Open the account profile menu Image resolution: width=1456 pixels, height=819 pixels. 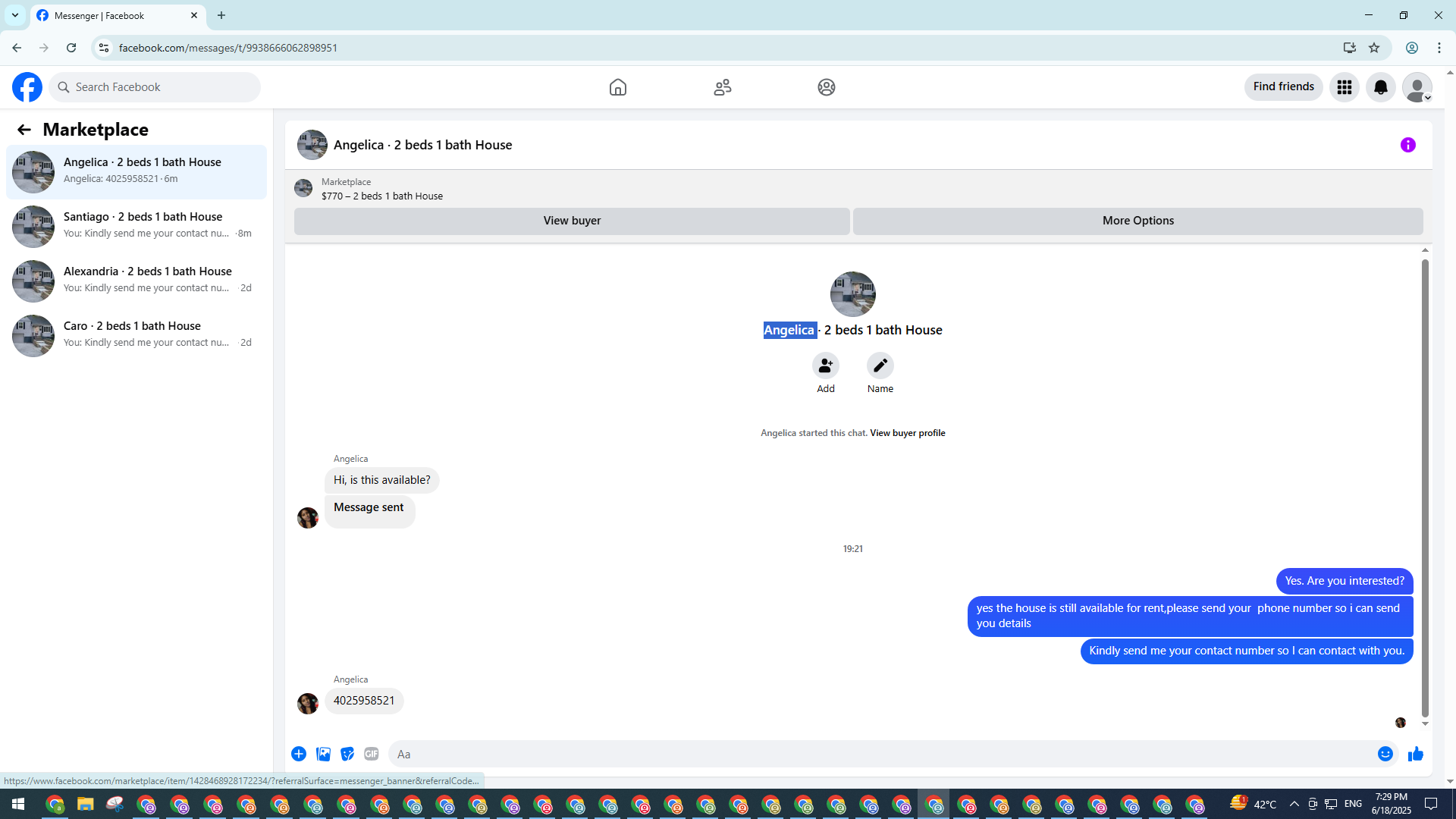[x=1417, y=87]
